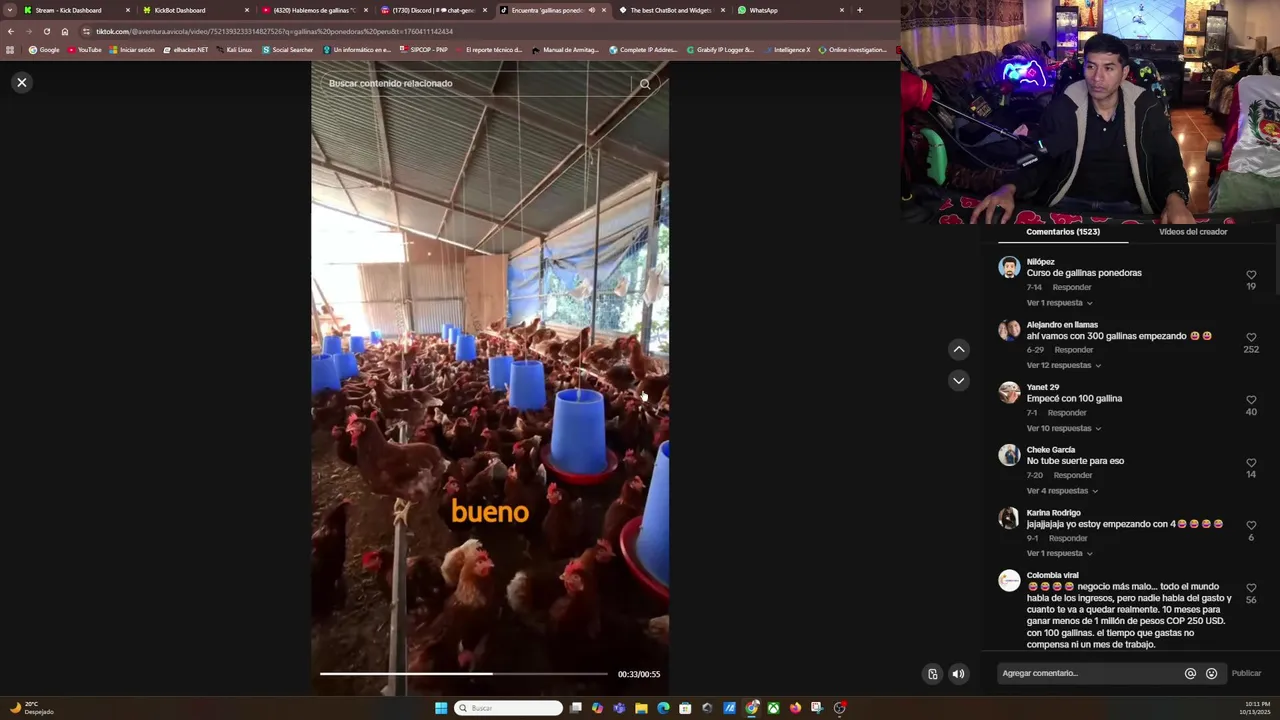This screenshot has width=1280, height=720.
Task: Open Nilópez's profile avatar
Action: click(x=1009, y=267)
